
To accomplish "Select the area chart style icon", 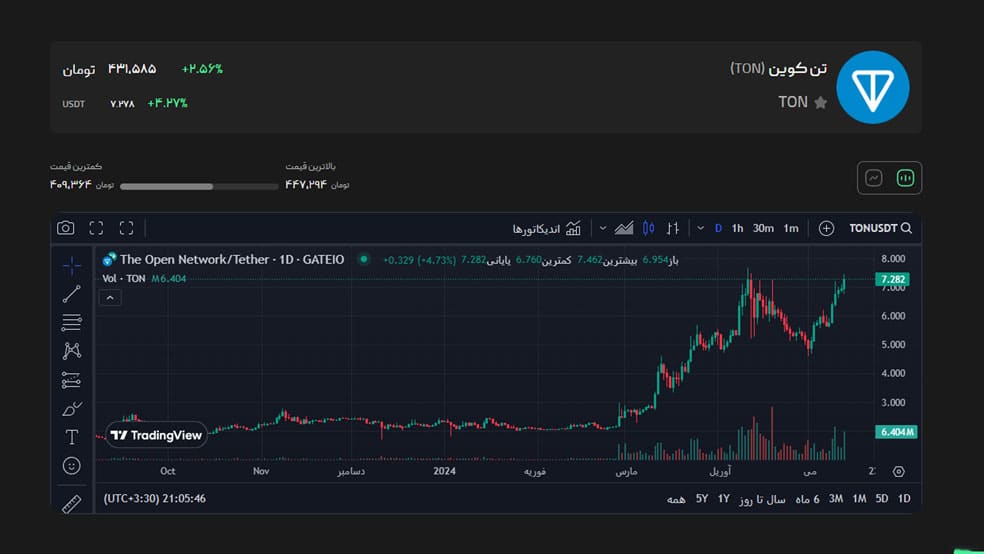I will 624,228.
